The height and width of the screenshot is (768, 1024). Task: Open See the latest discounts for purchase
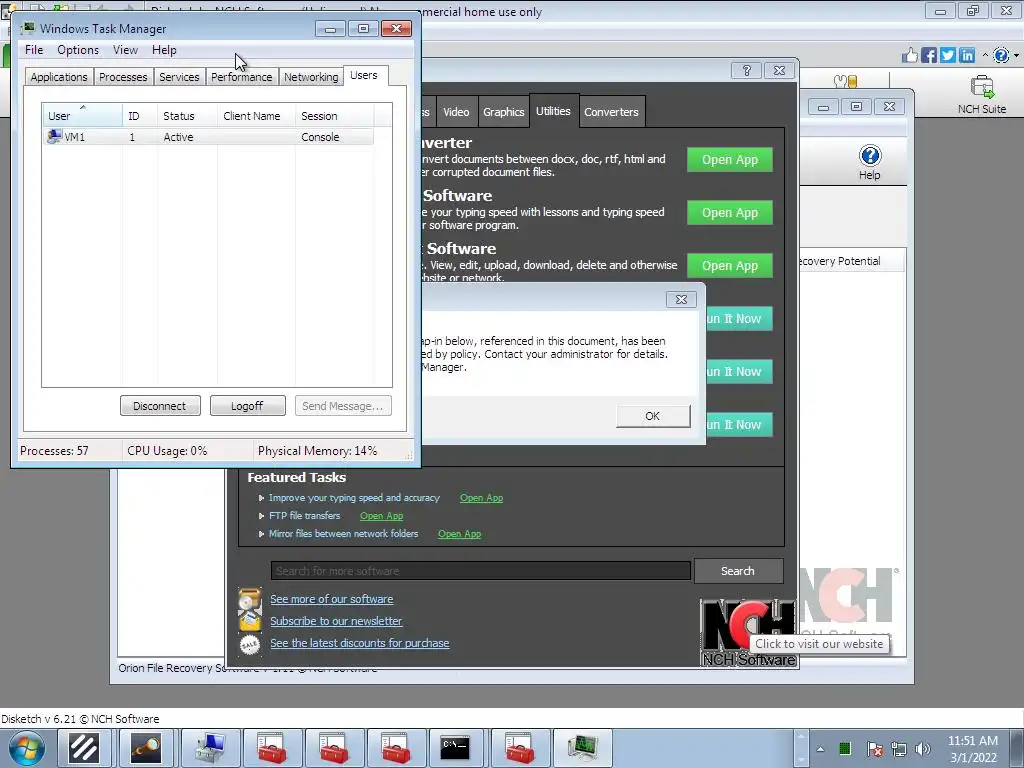click(360, 643)
